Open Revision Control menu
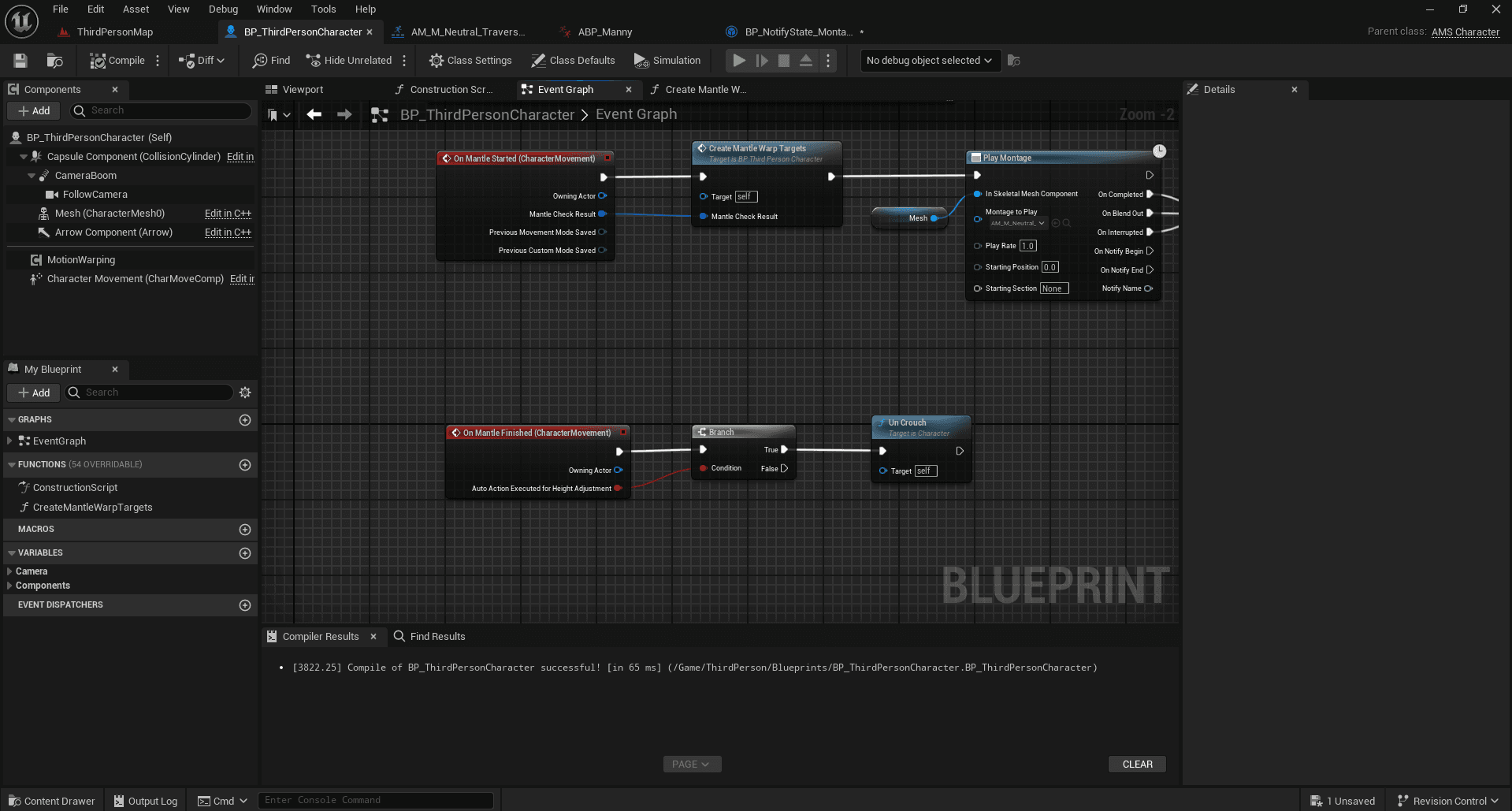 [1448, 801]
